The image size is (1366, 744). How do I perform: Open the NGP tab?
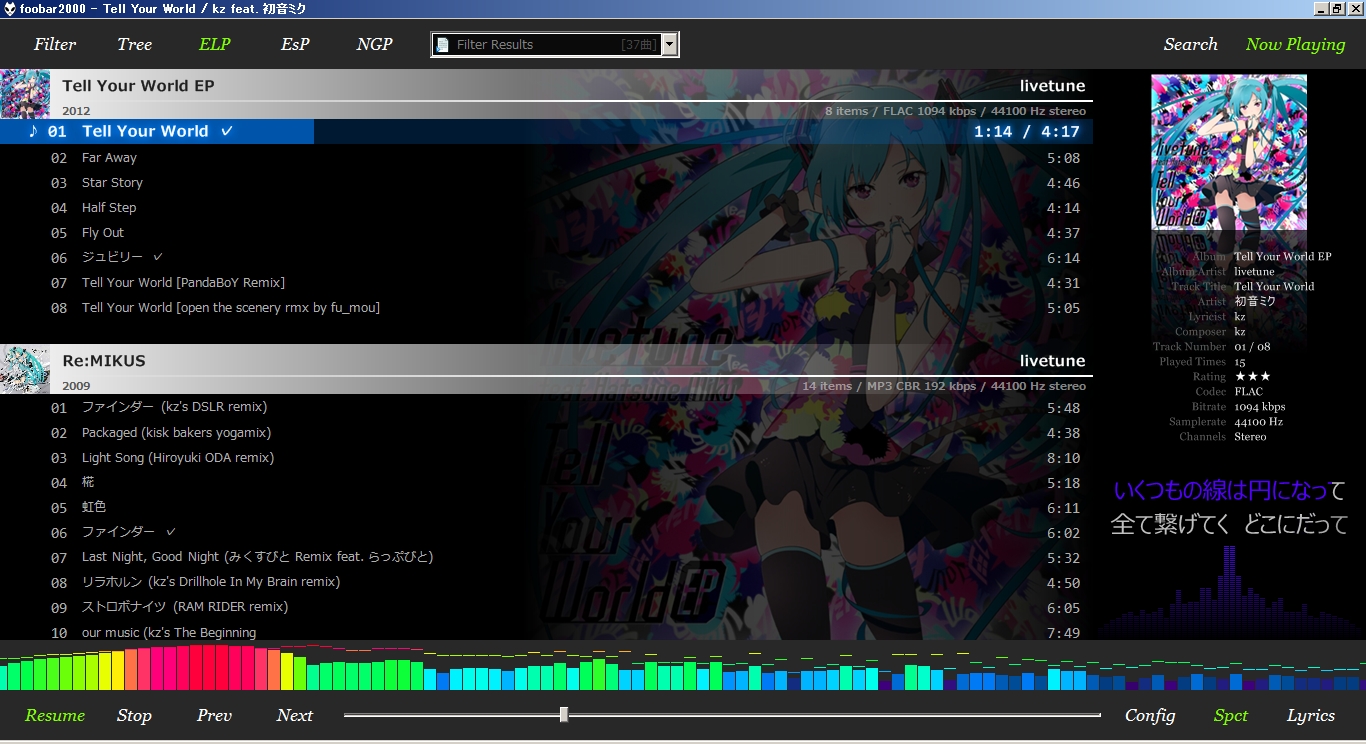[374, 44]
